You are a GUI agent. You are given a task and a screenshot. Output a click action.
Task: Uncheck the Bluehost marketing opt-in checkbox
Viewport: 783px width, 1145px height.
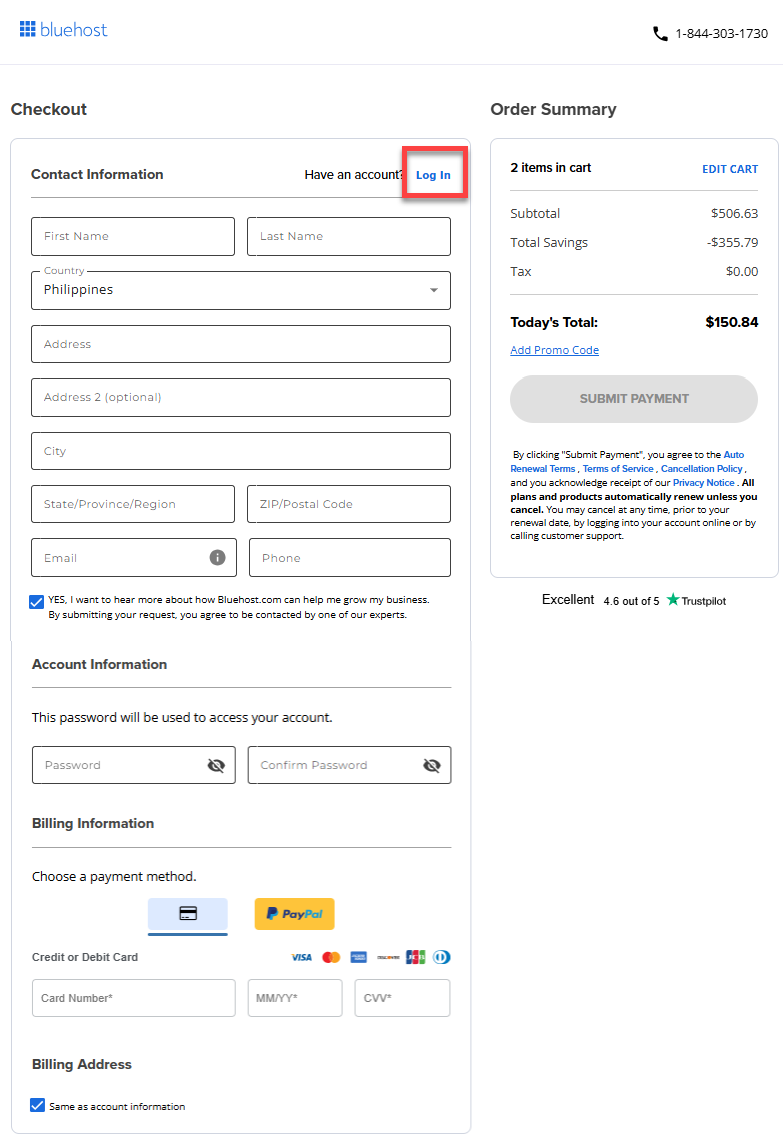[37, 600]
